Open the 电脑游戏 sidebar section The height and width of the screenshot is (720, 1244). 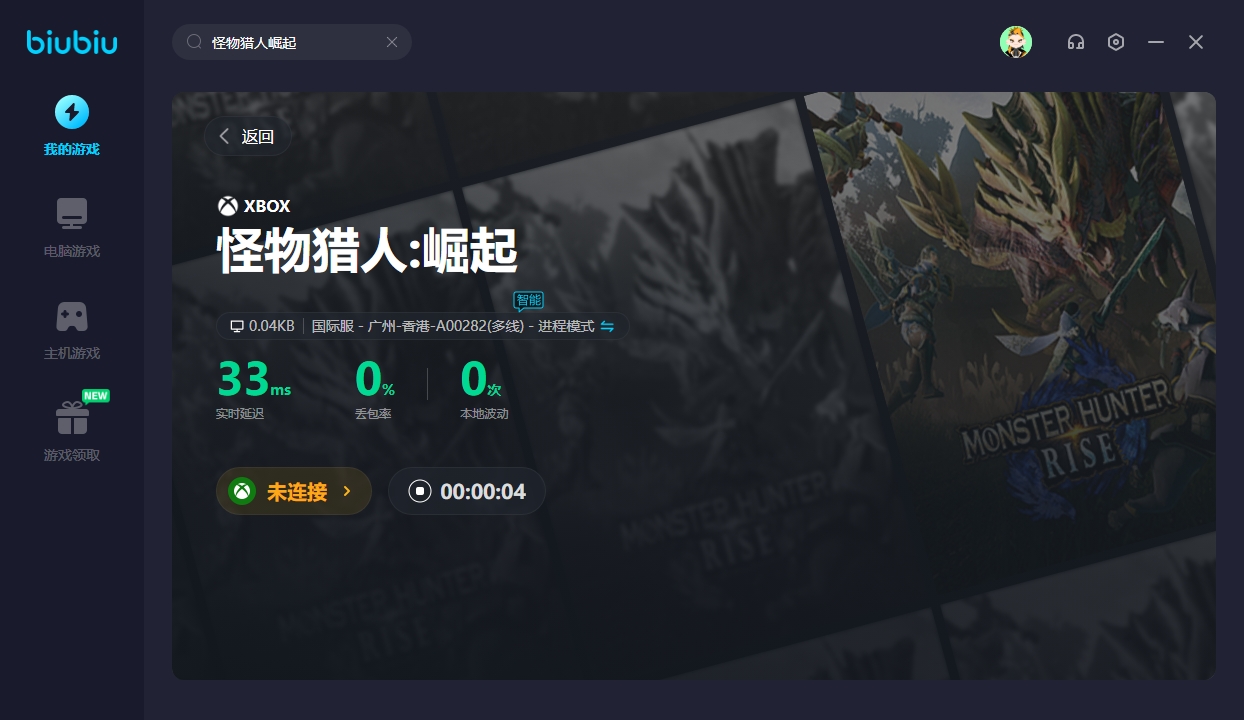pyautogui.click(x=71, y=228)
